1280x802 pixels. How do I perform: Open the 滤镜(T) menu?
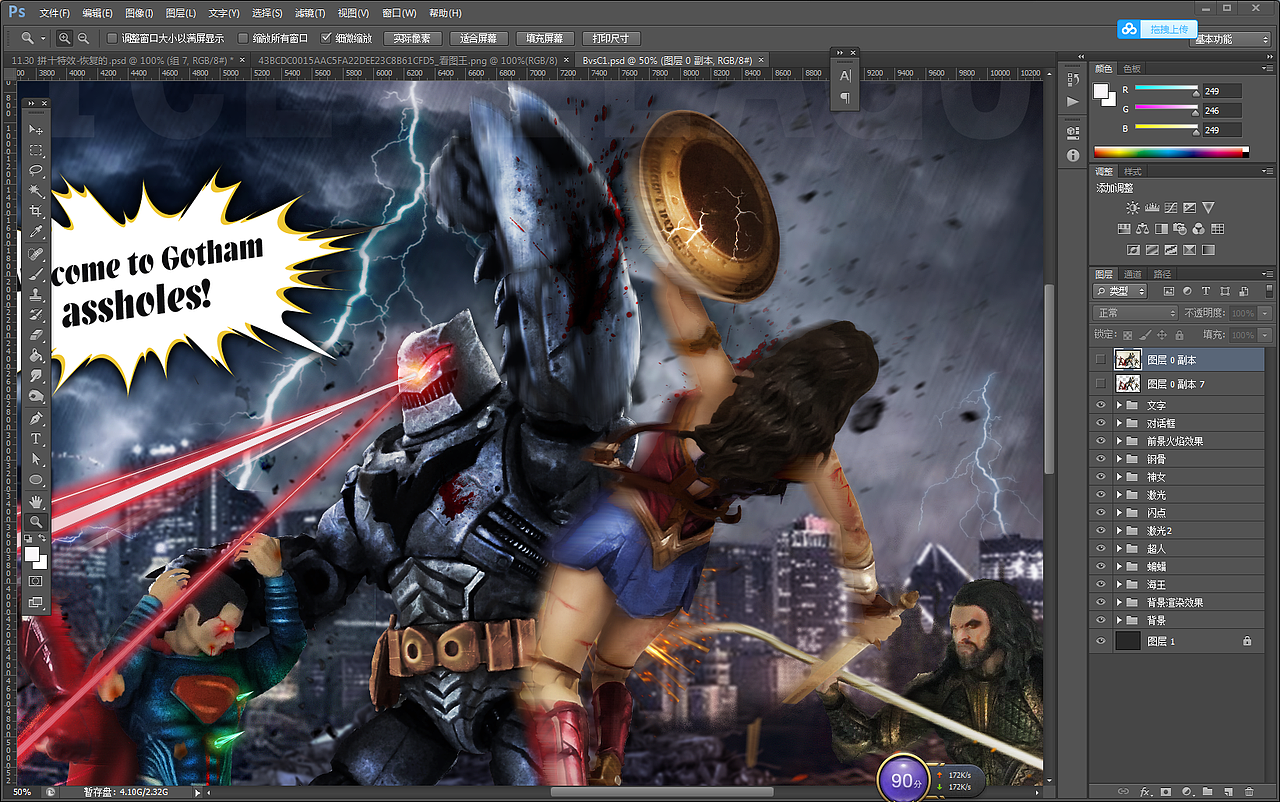pos(310,13)
